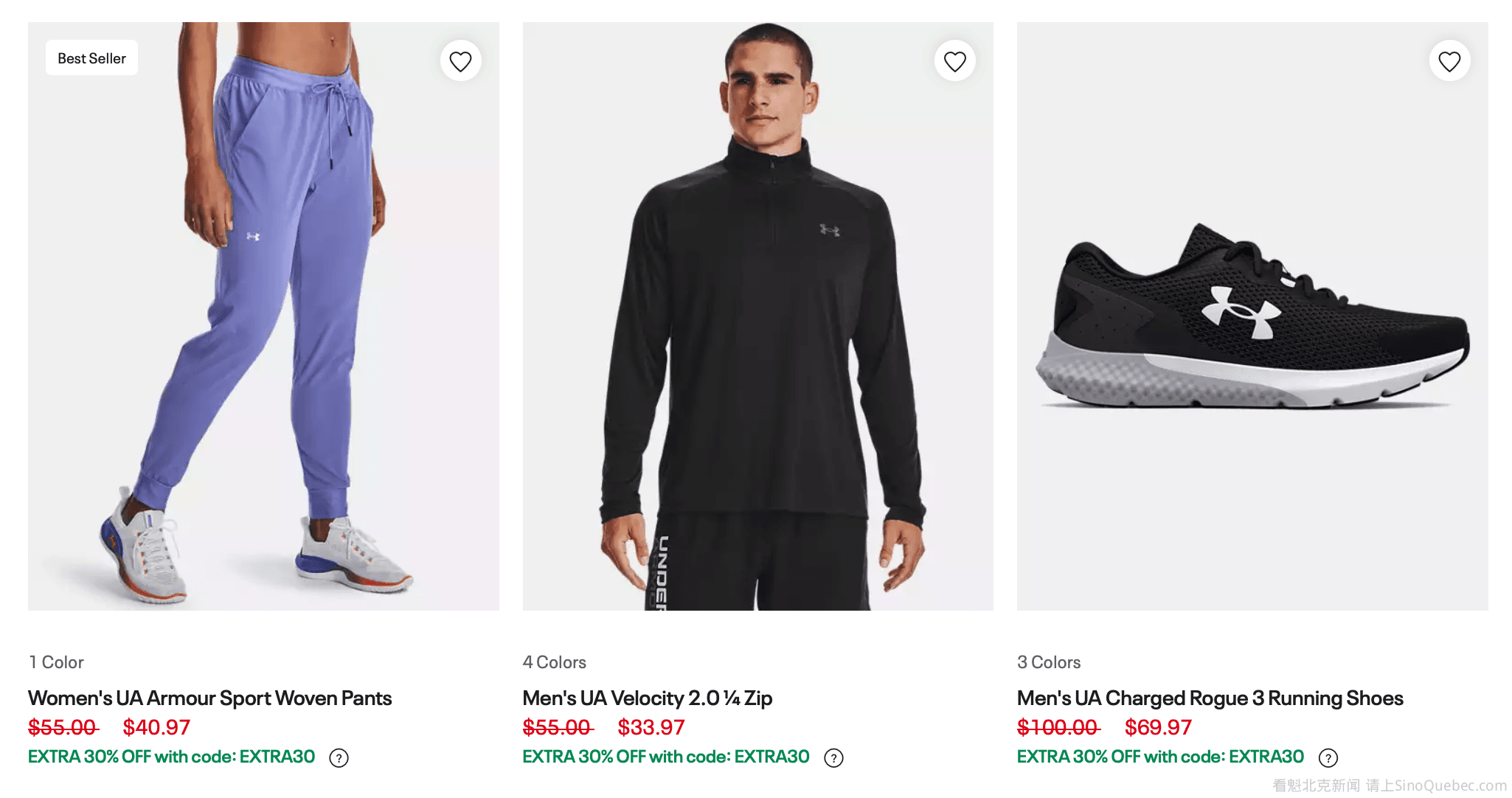This screenshot has height=798, width=1512.
Task: Click the 4 Colors label for Velocity Zip
Action: [x=554, y=662]
